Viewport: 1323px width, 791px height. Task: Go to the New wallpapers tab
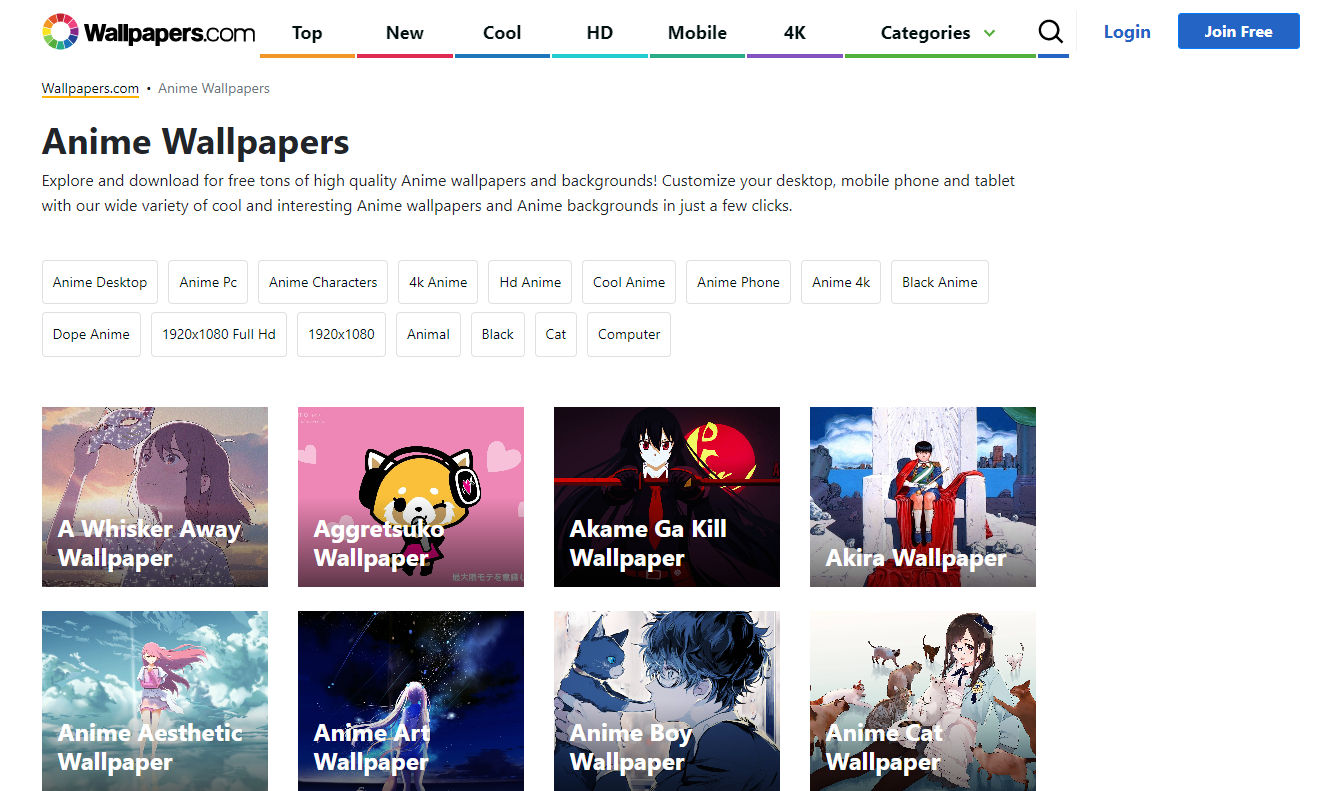click(x=405, y=33)
